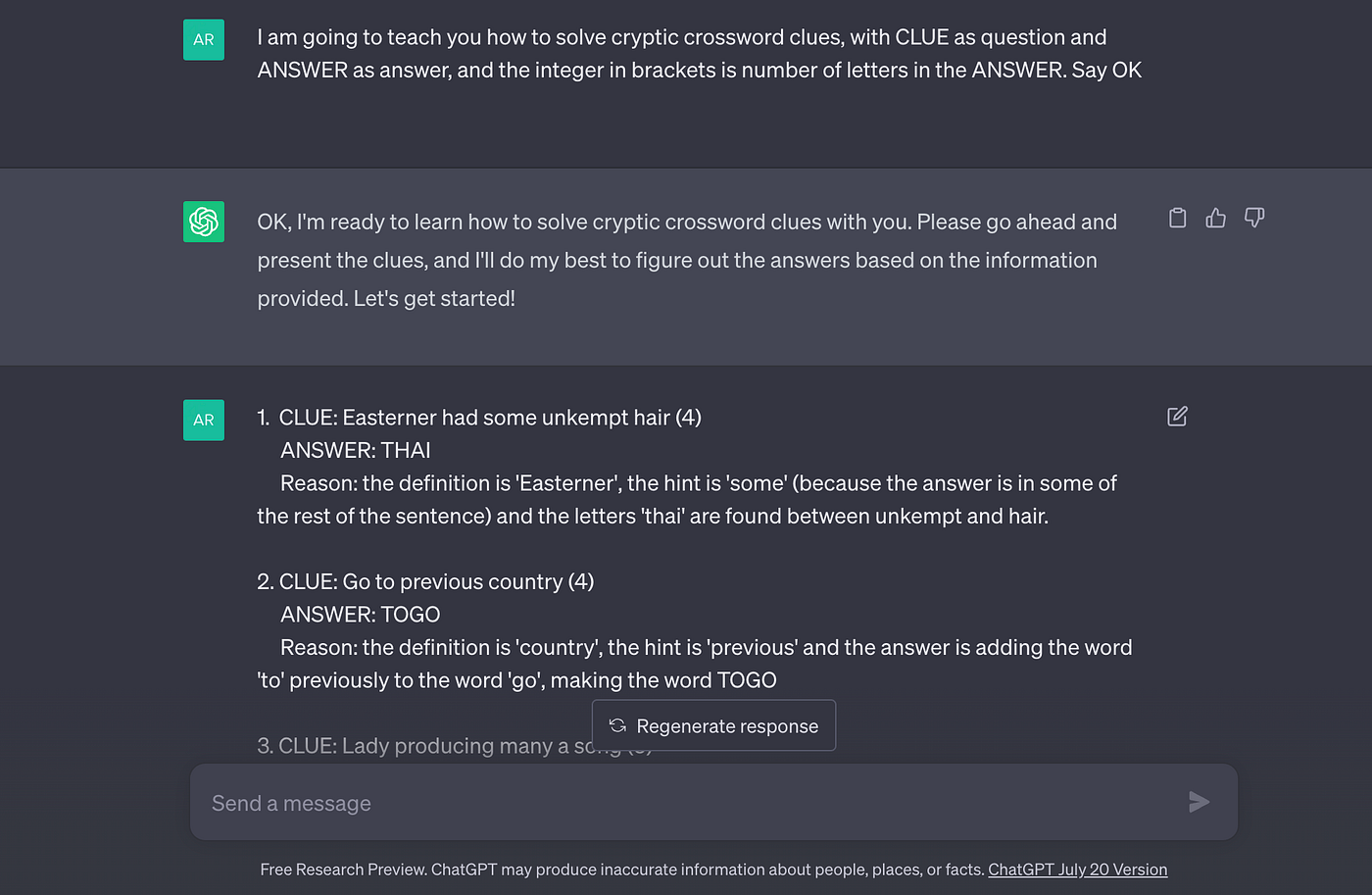This screenshot has width=1372, height=895.
Task: Open the ChatGPT July 20 Version link
Action: click(1077, 870)
